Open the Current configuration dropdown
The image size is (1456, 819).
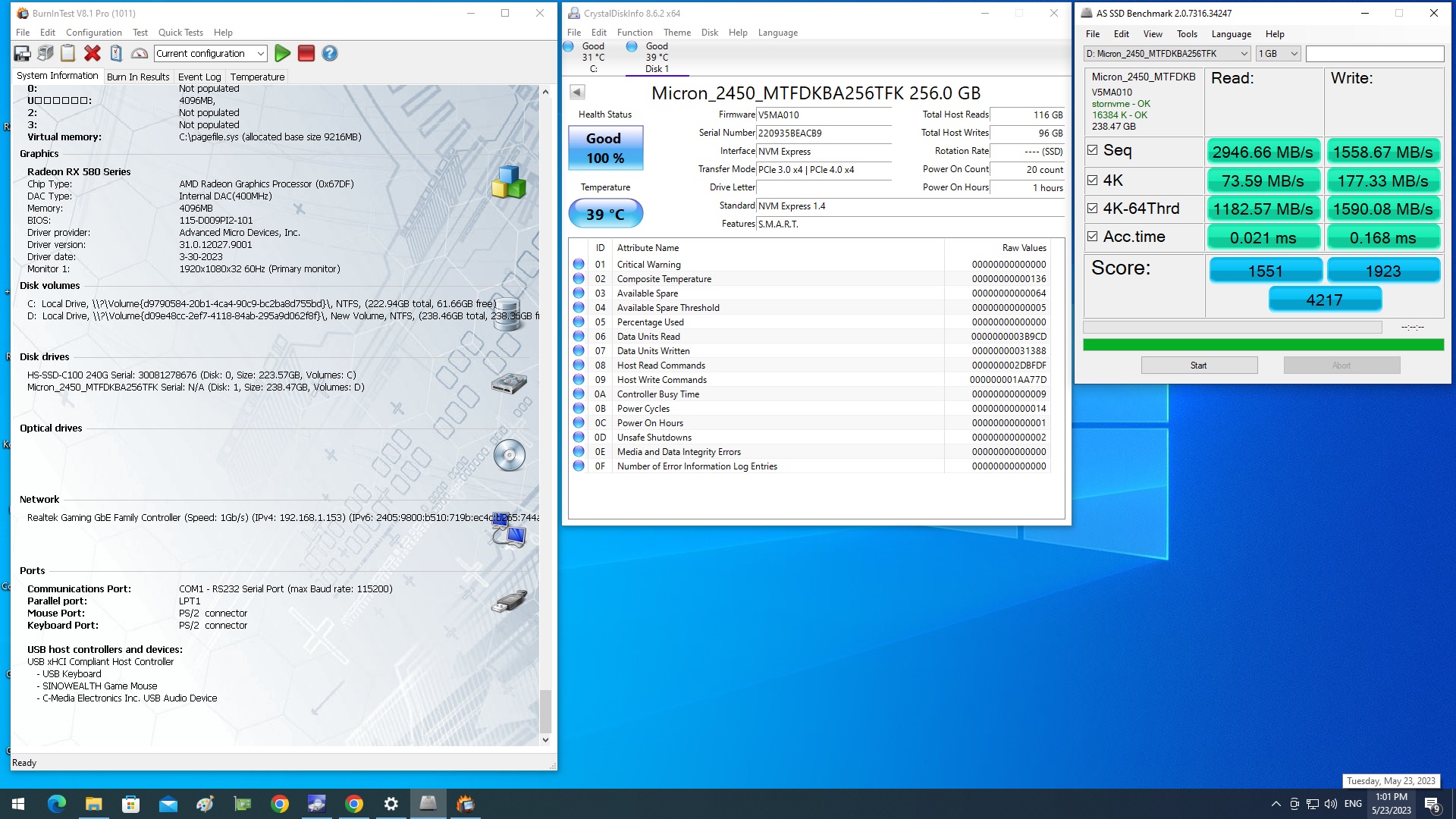(x=210, y=53)
